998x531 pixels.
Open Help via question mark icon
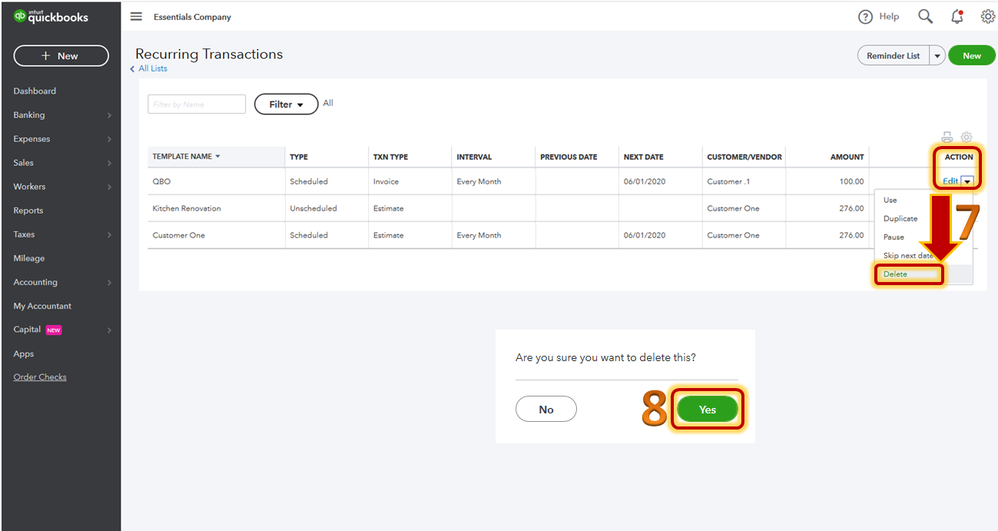coord(866,17)
